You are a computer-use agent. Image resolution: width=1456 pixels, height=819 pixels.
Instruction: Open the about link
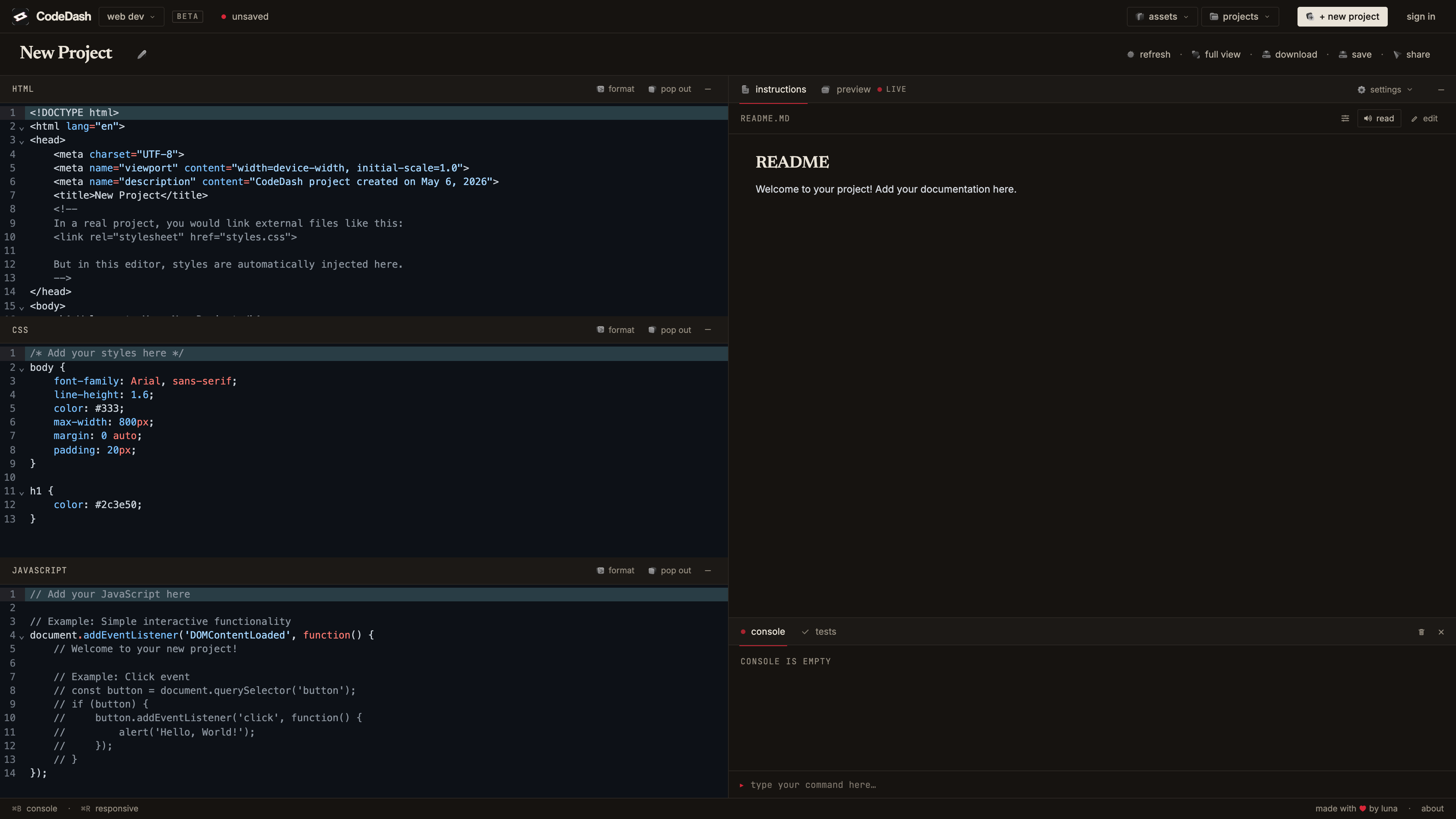point(1432,808)
